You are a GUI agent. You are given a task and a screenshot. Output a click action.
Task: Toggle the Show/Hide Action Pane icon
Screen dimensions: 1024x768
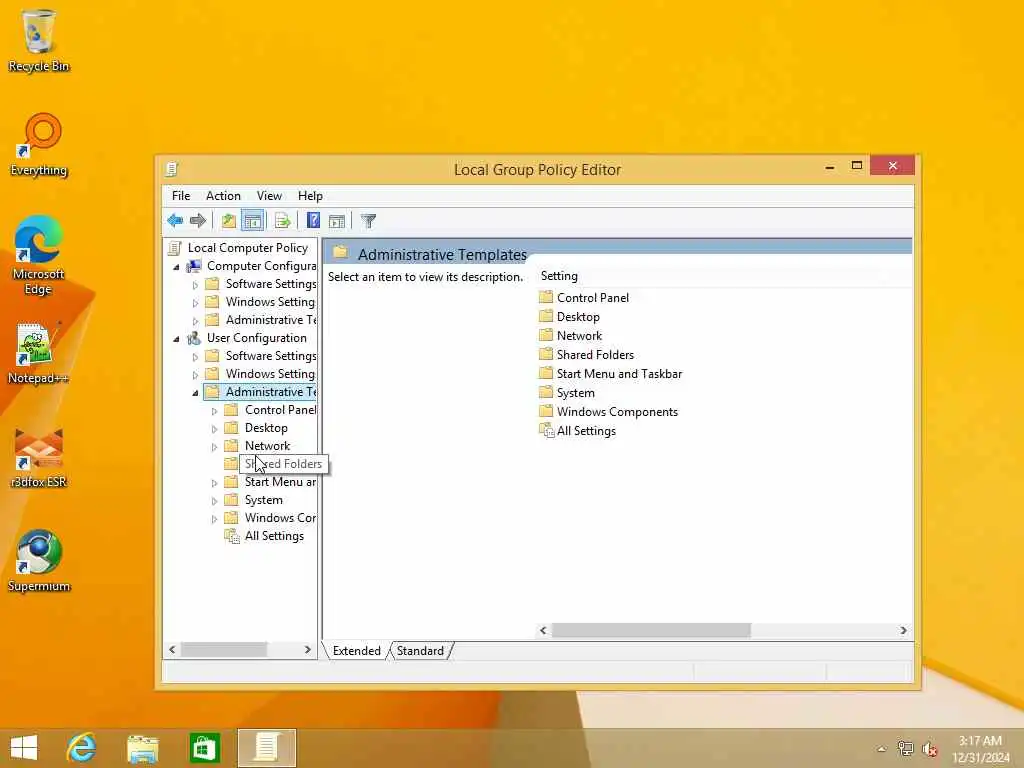click(x=337, y=221)
